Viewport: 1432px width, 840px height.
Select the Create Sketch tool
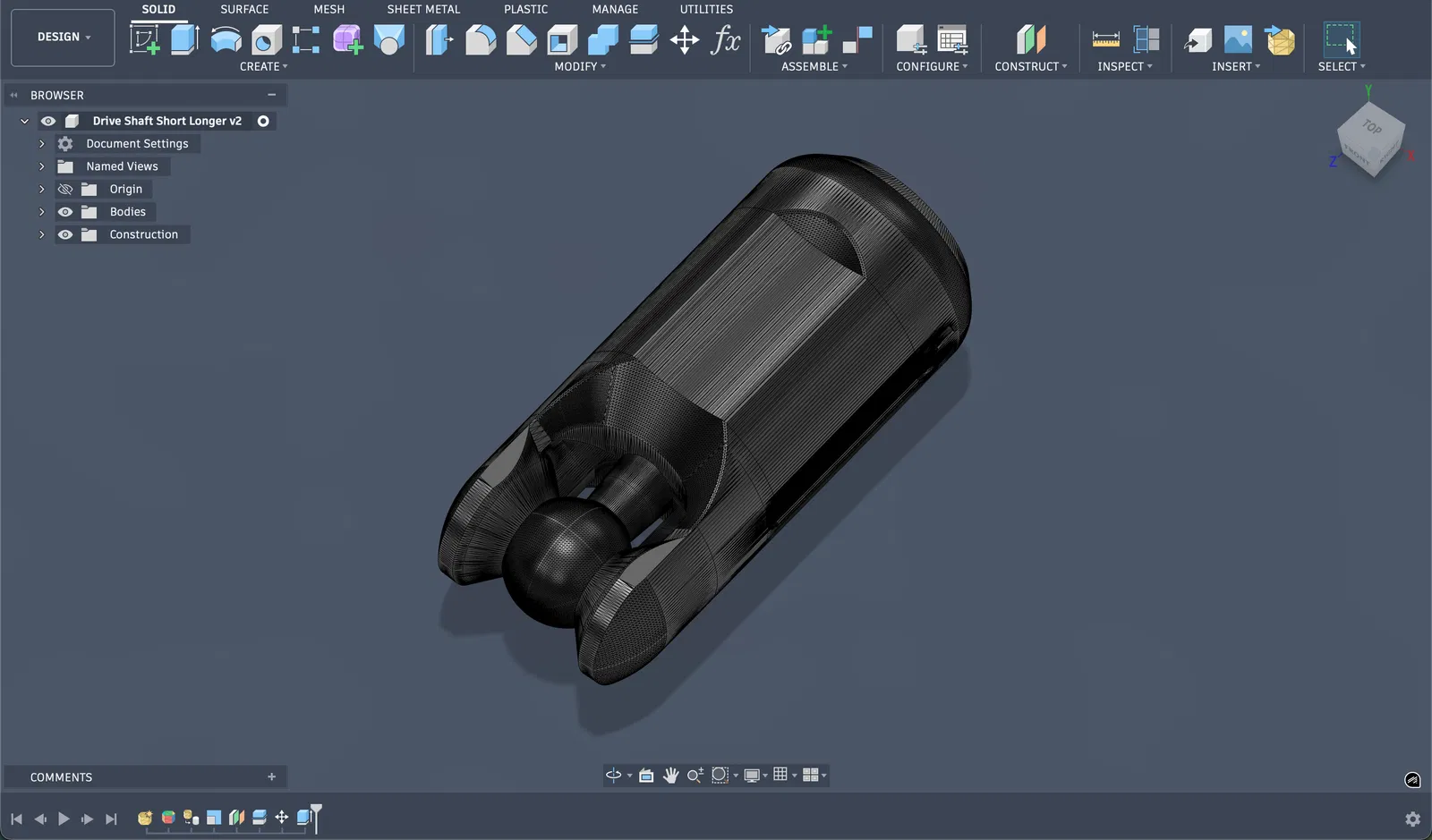[145, 39]
